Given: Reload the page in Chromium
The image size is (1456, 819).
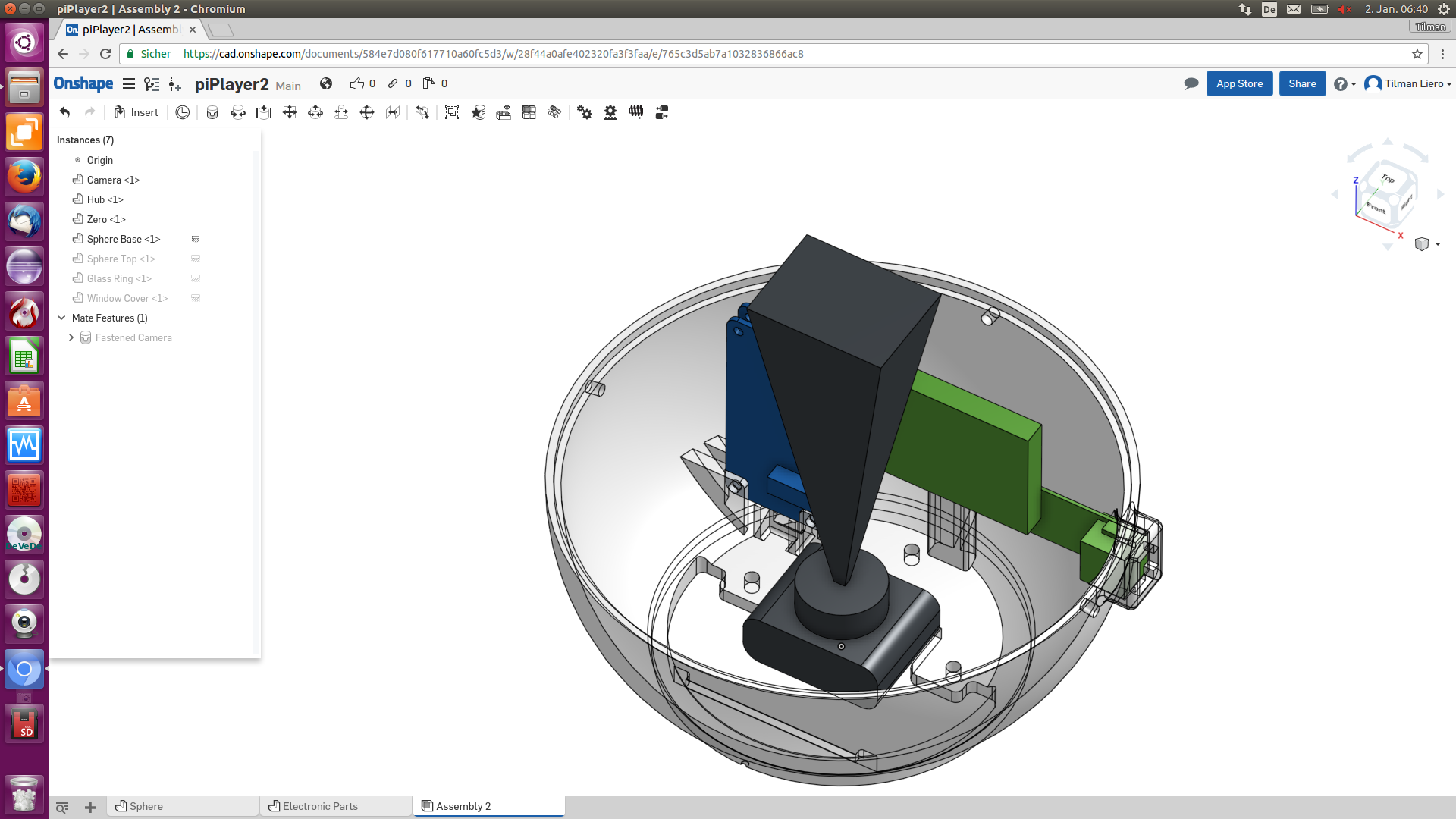Looking at the screenshot, I should coord(105,54).
